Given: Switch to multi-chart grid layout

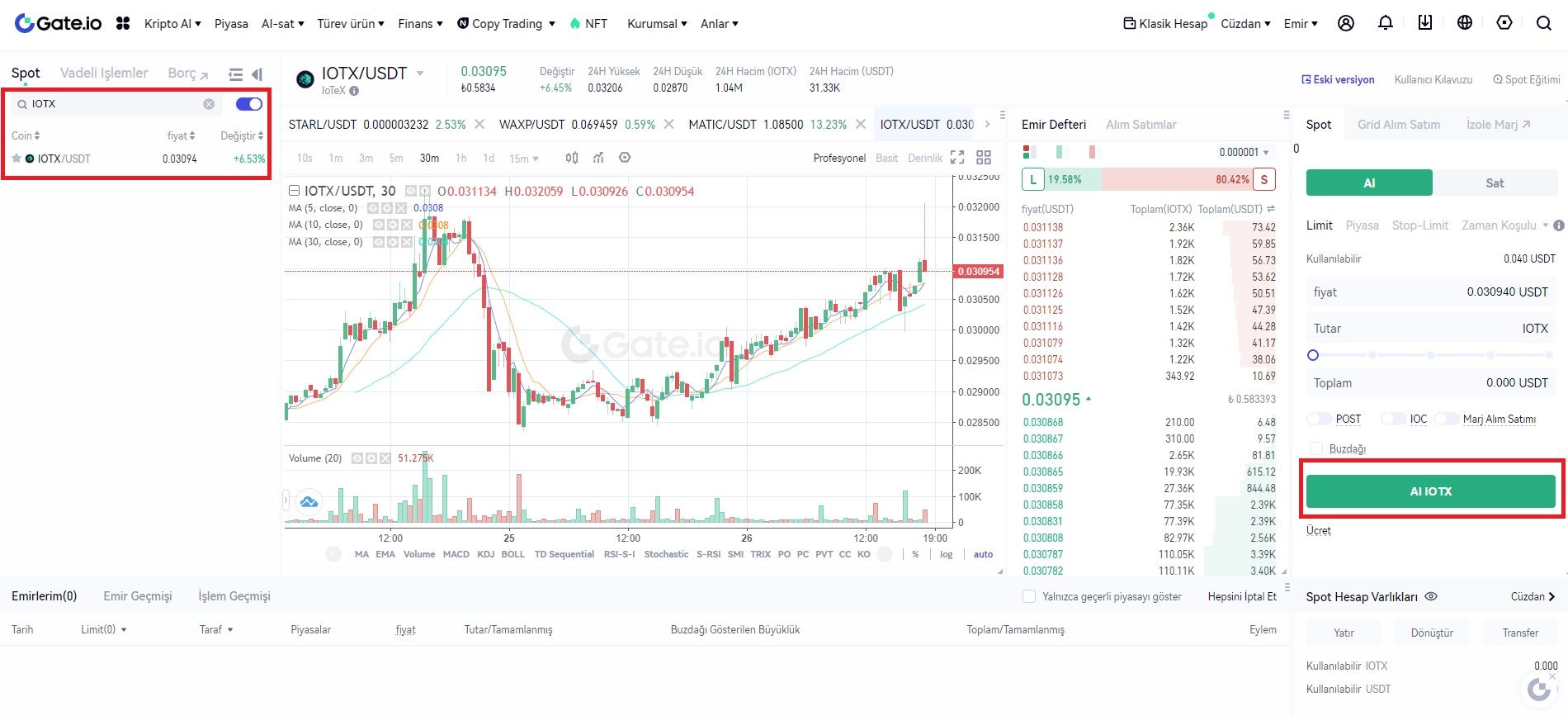Looking at the screenshot, I should click(x=984, y=158).
